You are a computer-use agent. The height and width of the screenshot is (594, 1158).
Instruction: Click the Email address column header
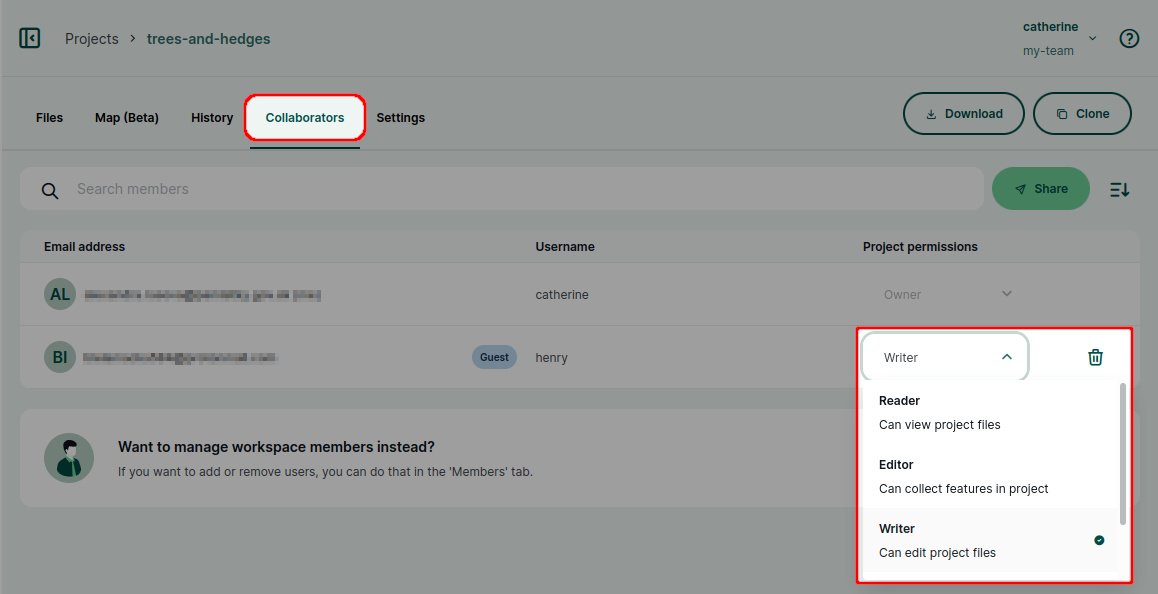click(84, 247)
